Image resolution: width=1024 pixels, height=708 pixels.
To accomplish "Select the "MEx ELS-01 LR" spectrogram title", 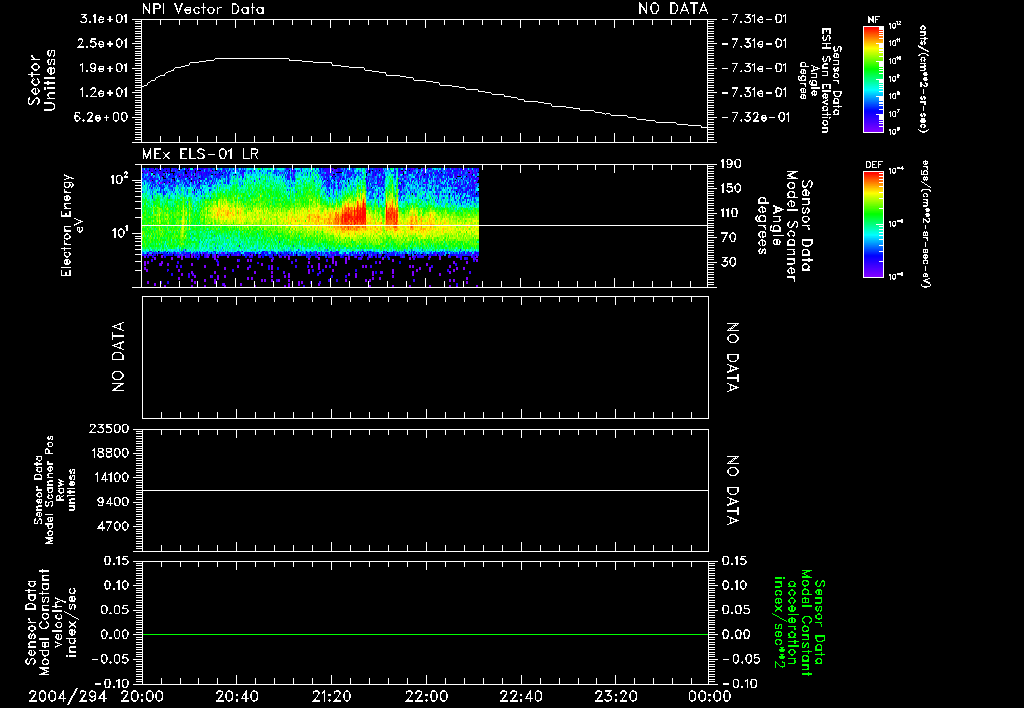I will click(x=200, y=154).
